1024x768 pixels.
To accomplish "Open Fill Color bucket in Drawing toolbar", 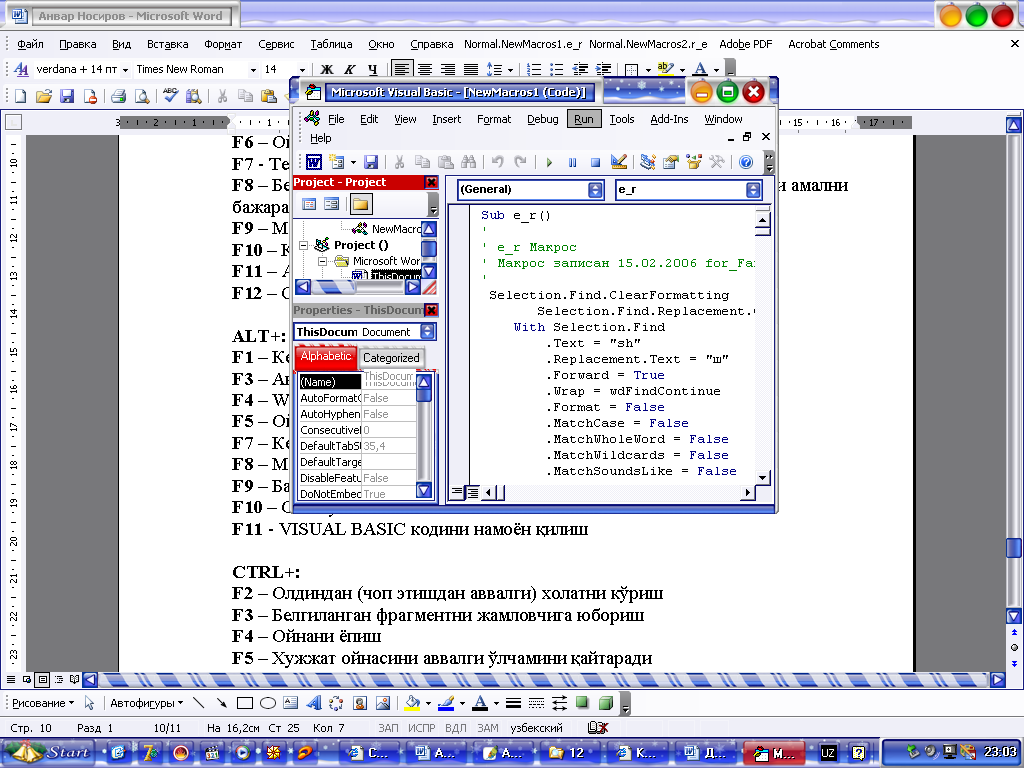I will (412, 703).
